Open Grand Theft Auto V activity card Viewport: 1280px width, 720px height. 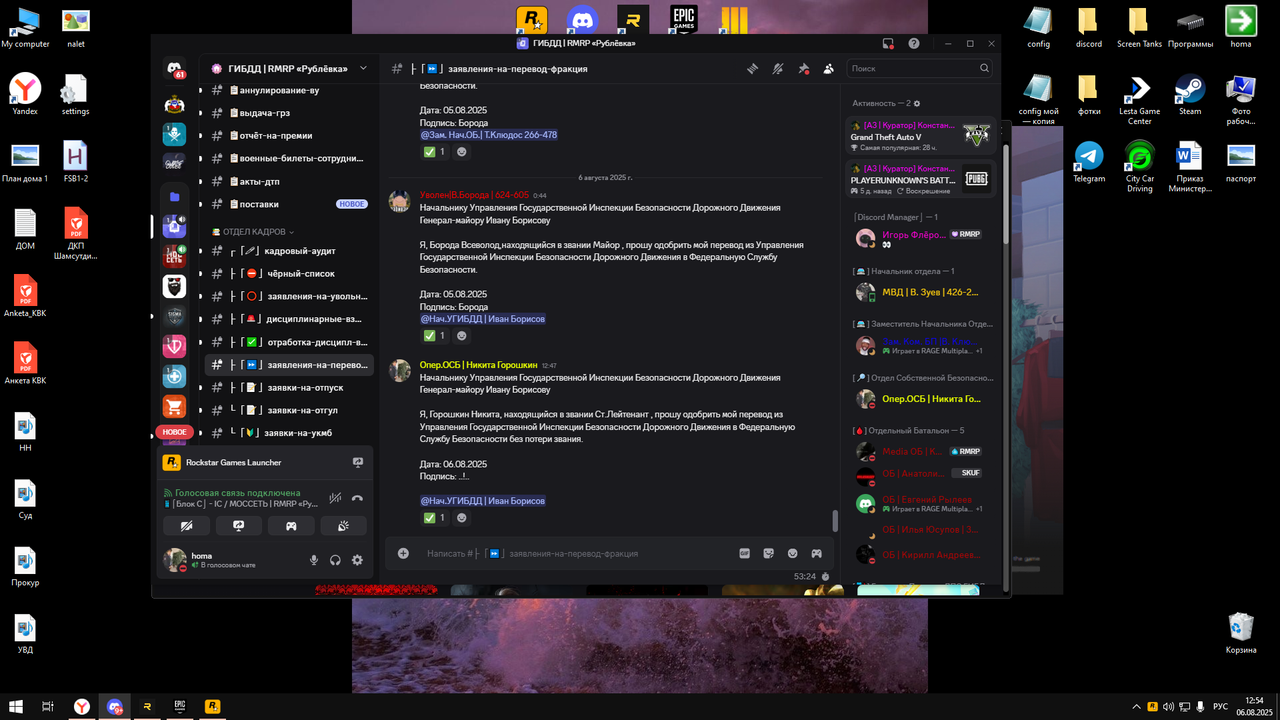(920, 134)
